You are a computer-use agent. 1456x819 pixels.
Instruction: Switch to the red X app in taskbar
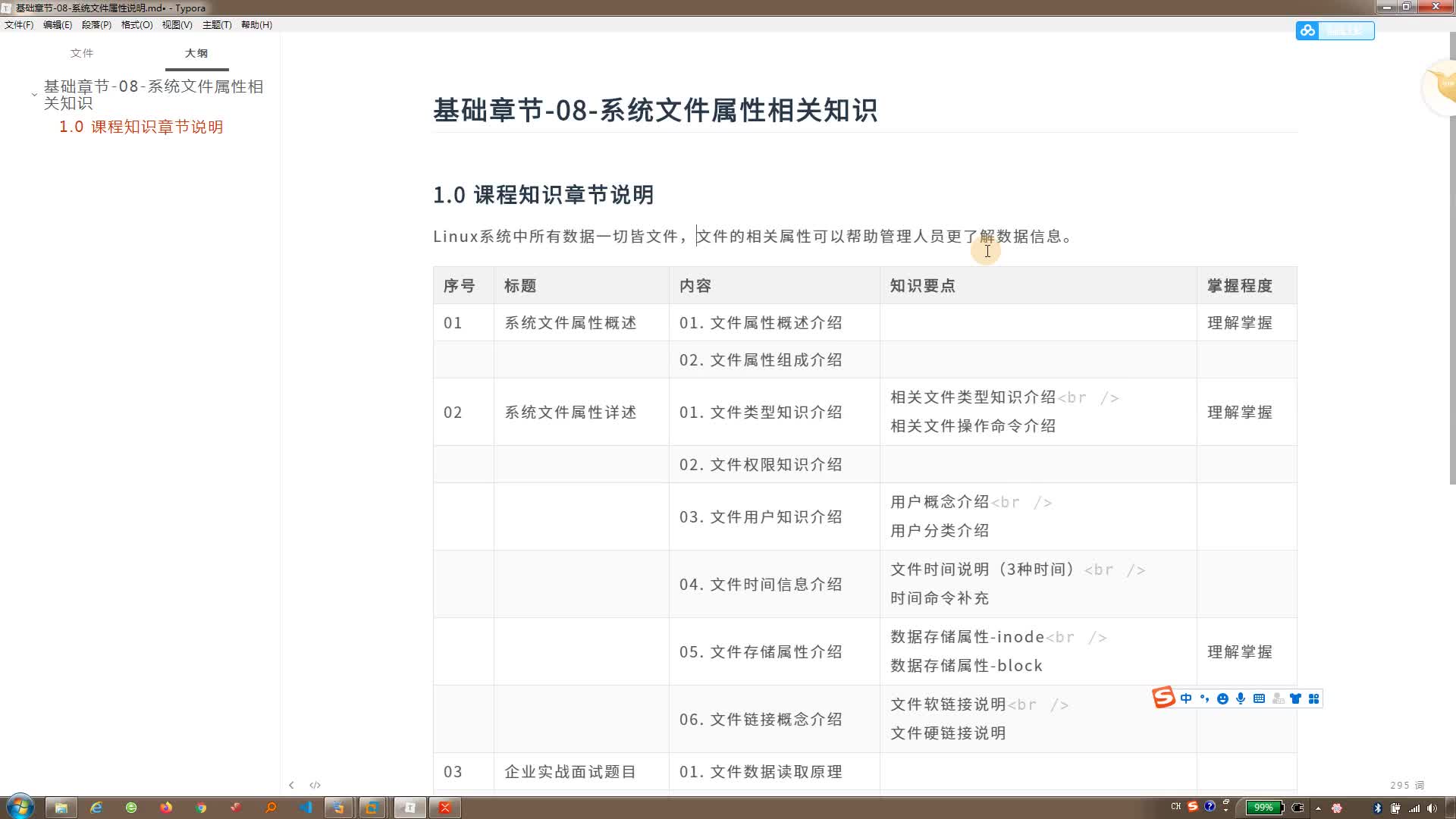(445, 808)
